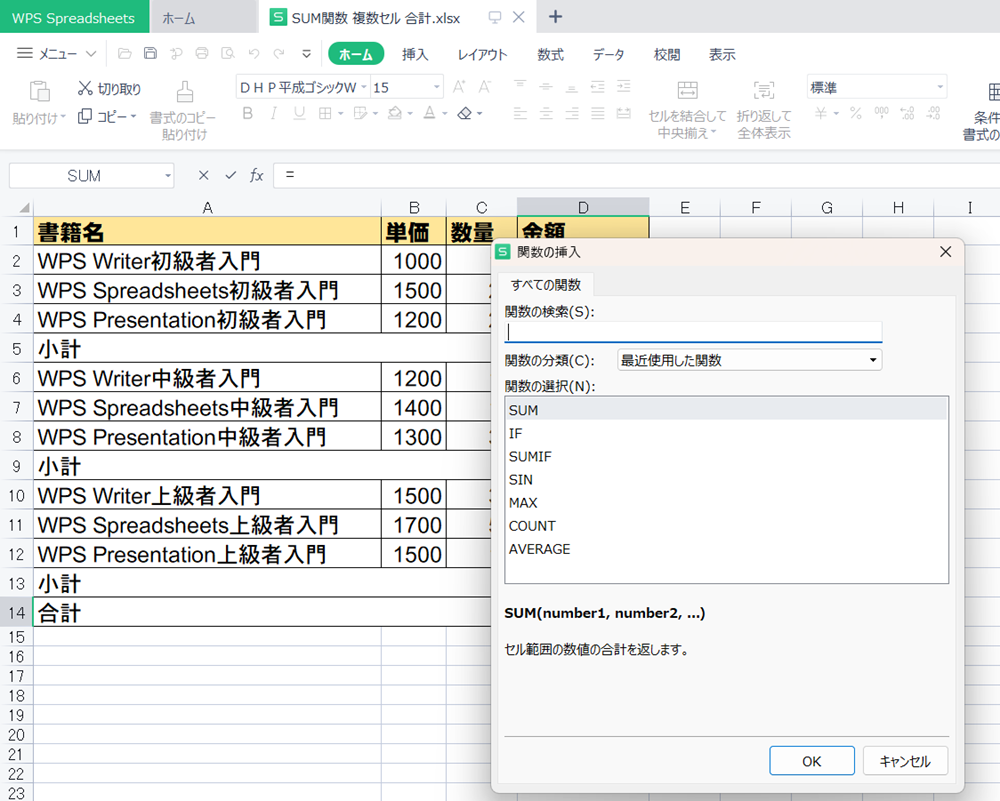Screen dimensions: 1000x801
Task: Toggle underline U formatting
Action: pyautogui.click(x=298, y=114)
